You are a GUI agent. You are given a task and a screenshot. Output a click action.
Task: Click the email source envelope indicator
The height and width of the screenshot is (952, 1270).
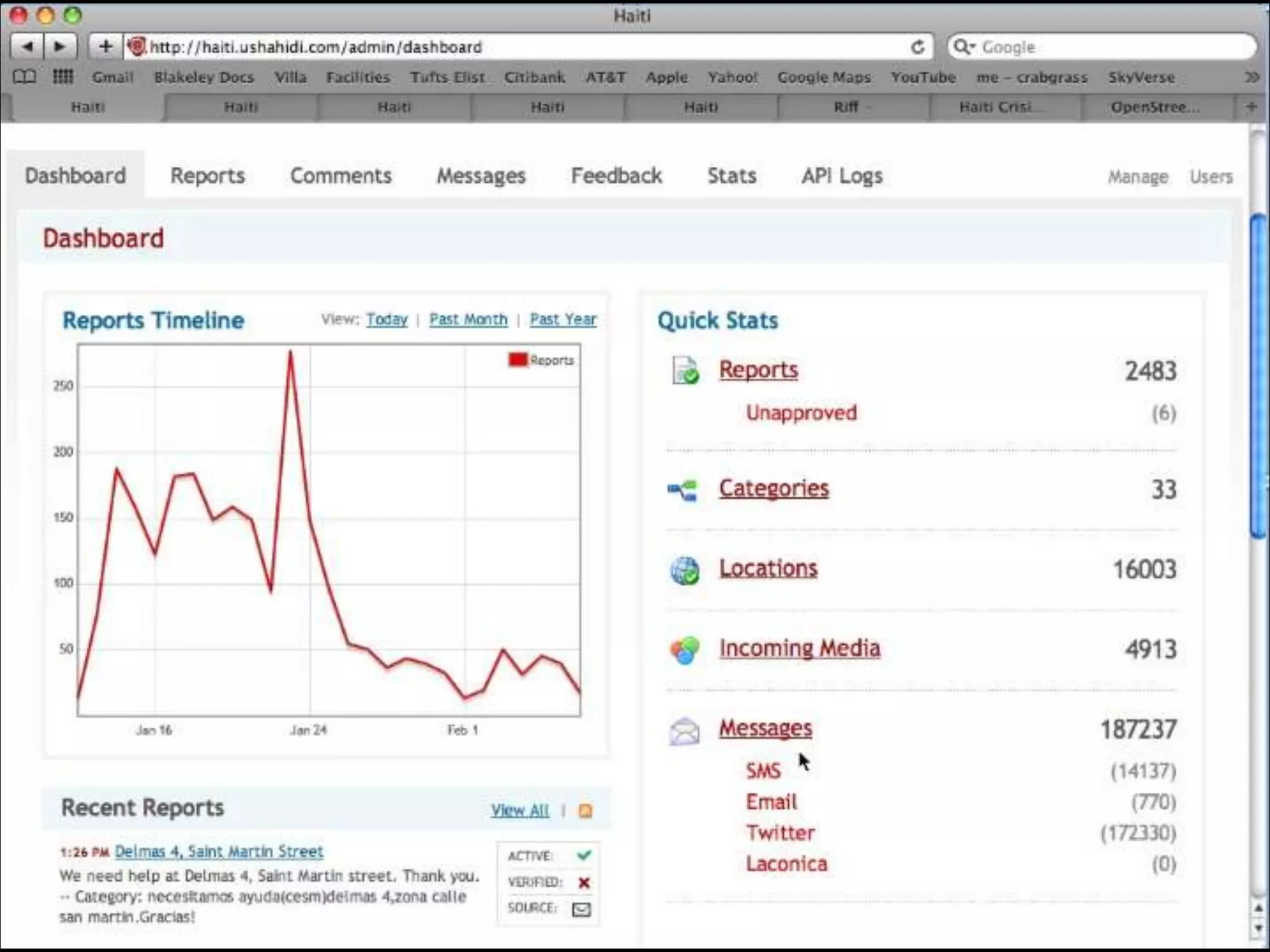(581, 909)
